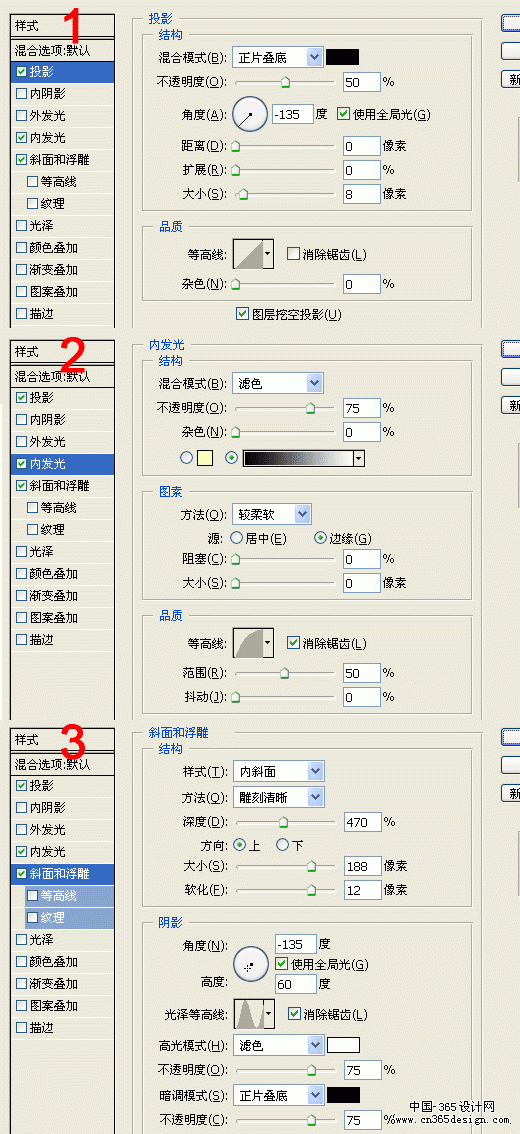Viewport: 520px width, 1134px height.
Task: Click the white highlight mode color box
Action: [x=344, y=1045]
